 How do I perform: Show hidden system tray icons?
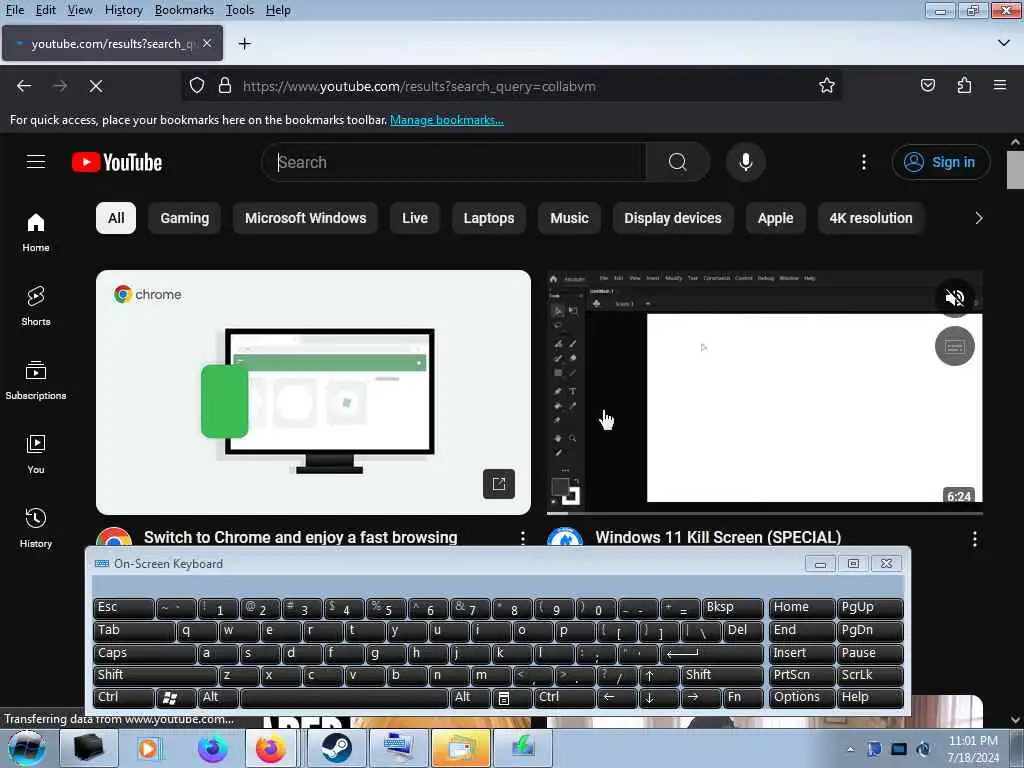pyautogui.click(x=850, y=749)
